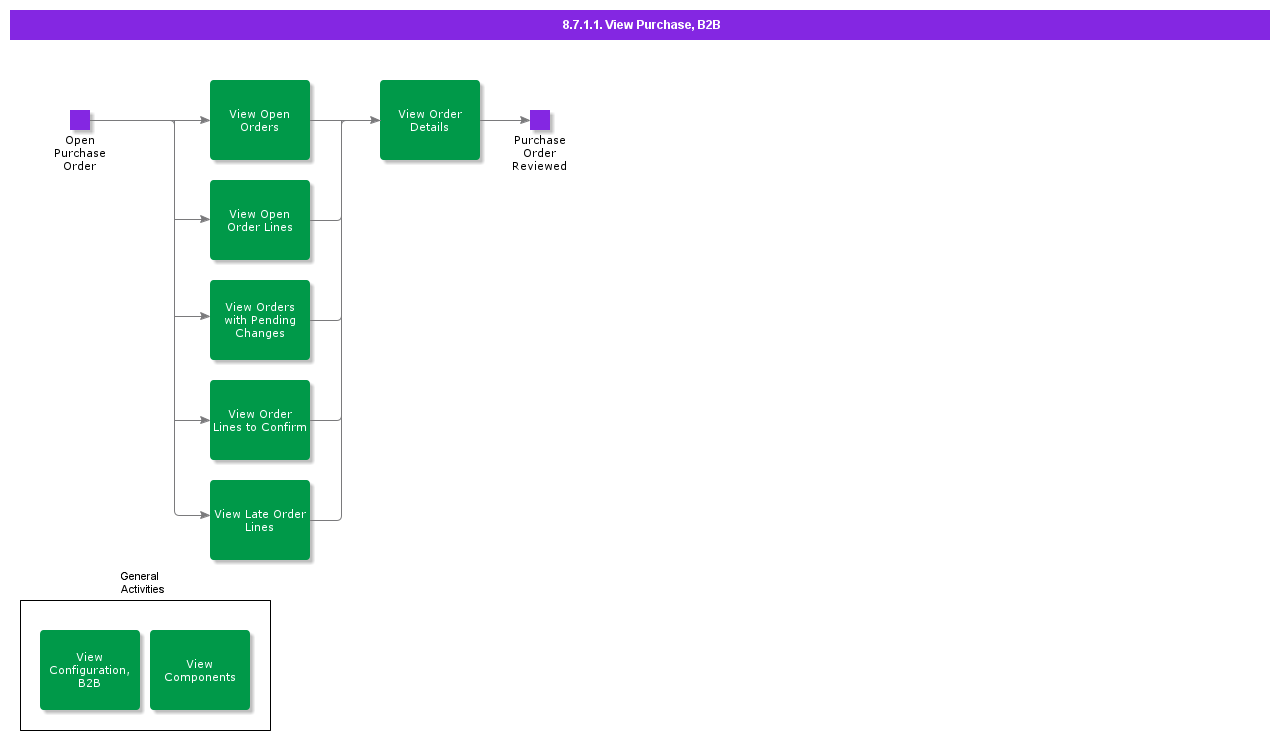Click the Open Purchase Order text label

(80, 154)
